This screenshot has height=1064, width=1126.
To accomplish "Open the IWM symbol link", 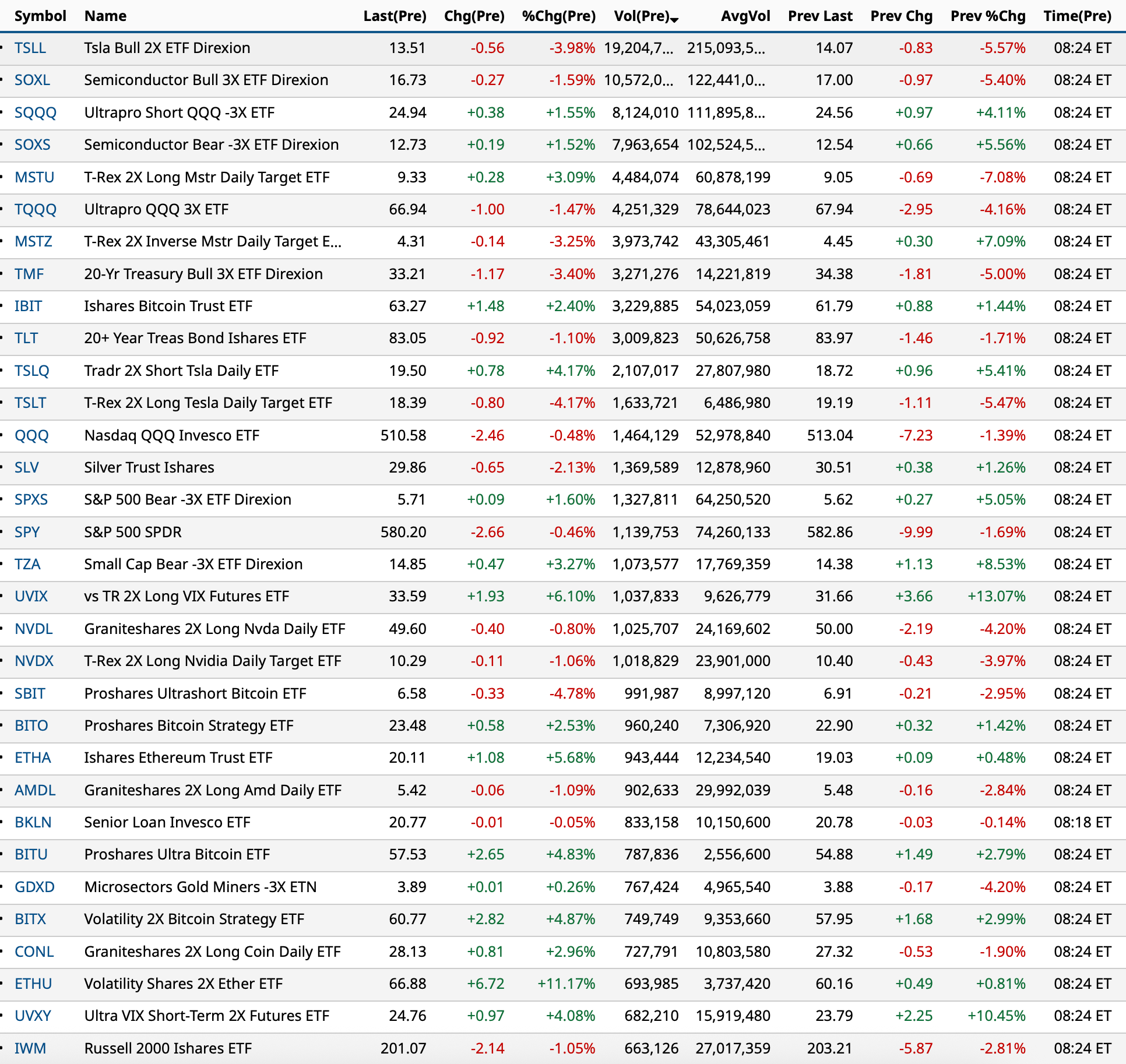I will [x=30, y=1048].
